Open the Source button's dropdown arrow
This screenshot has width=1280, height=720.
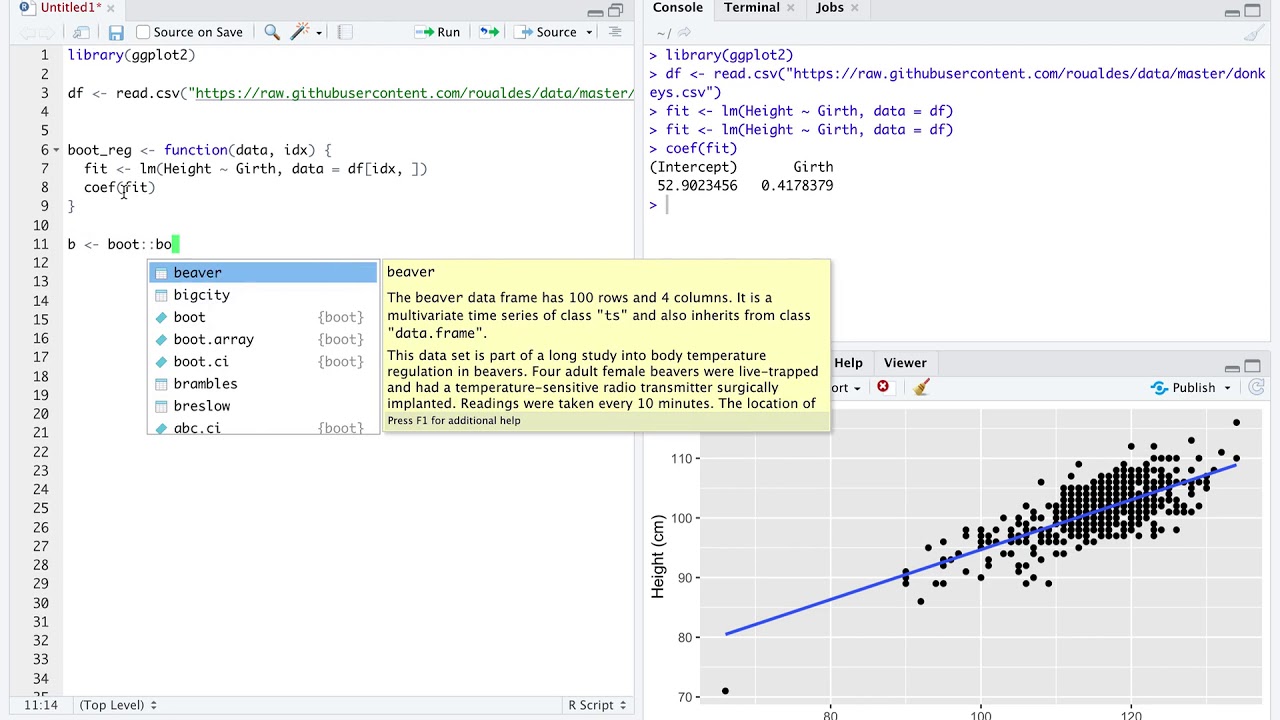pyautogui.click(x=589, y=32)
